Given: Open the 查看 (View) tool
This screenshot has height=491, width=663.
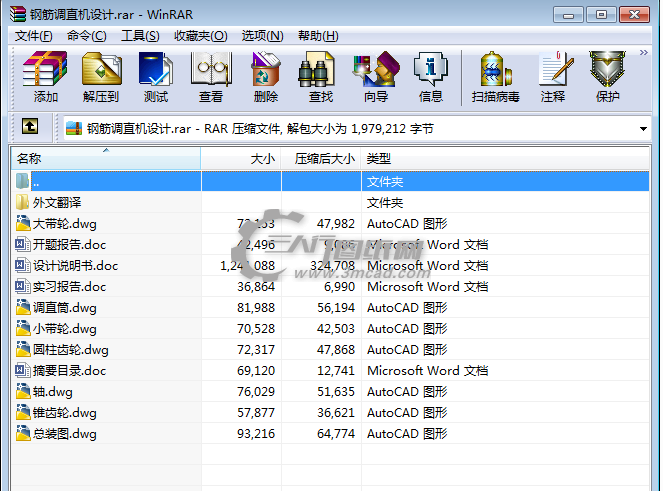Looking at the screenshot, I should click(211, 77).
